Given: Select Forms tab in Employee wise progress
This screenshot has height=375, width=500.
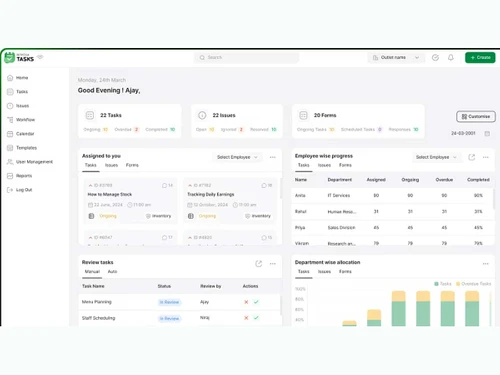Looking at the screenshot, I should (x=345, y=165).
